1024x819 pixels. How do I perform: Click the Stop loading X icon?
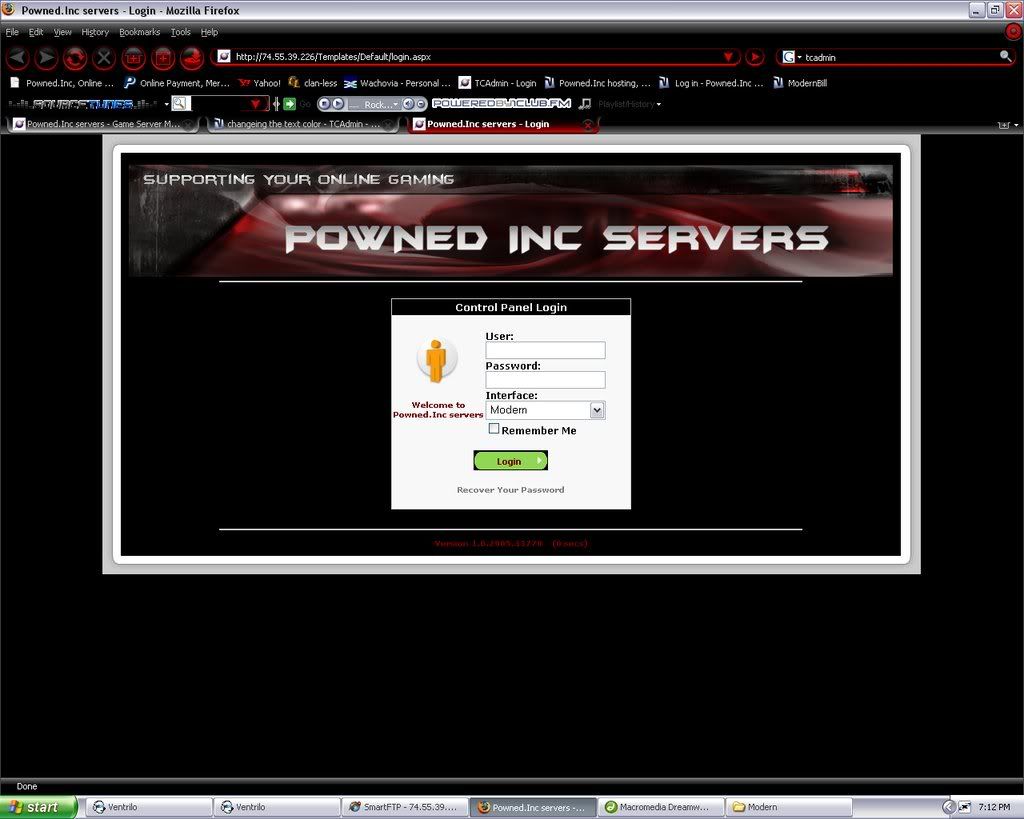(104, 58)
